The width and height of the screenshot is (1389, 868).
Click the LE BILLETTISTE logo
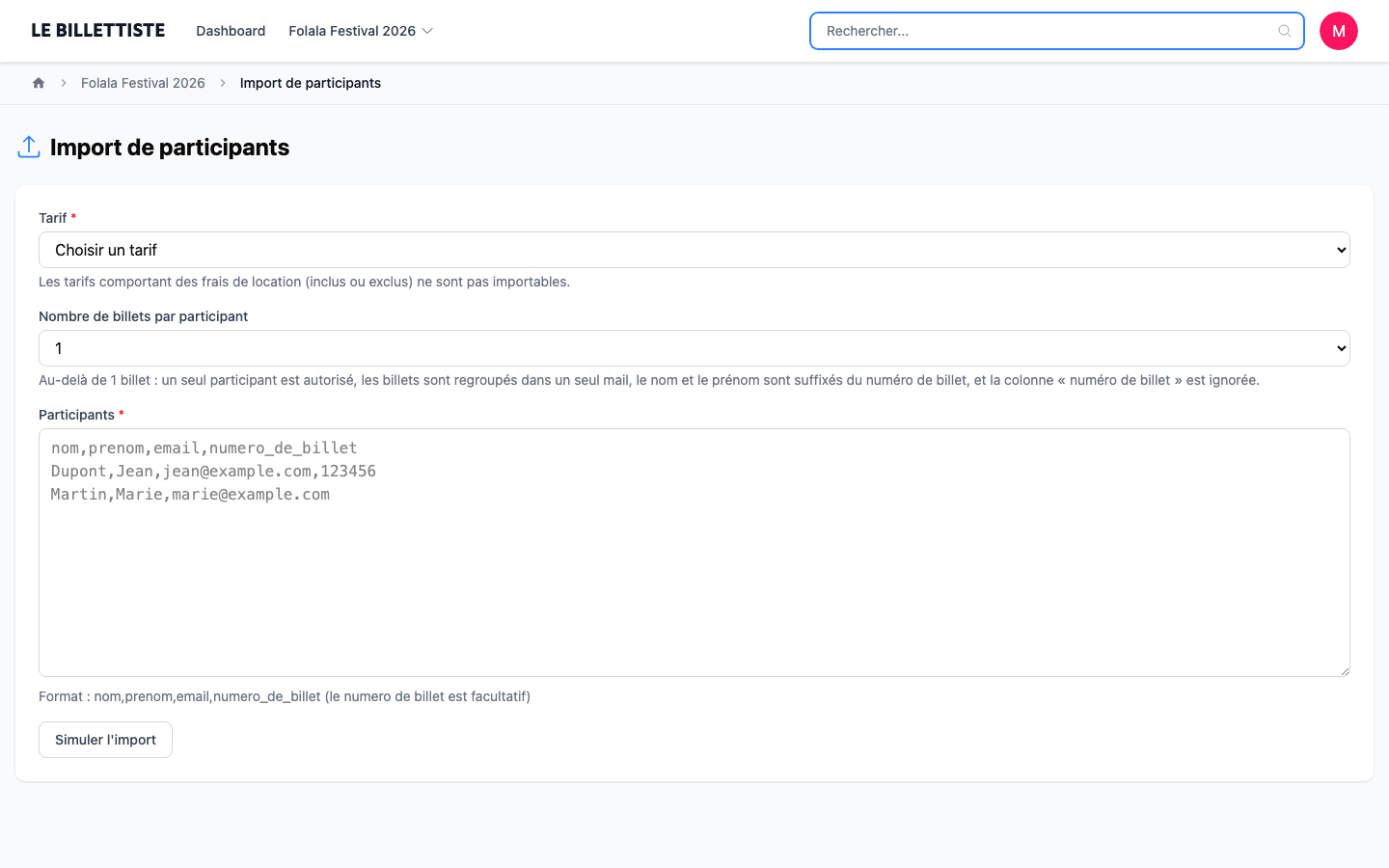(97, 31)
